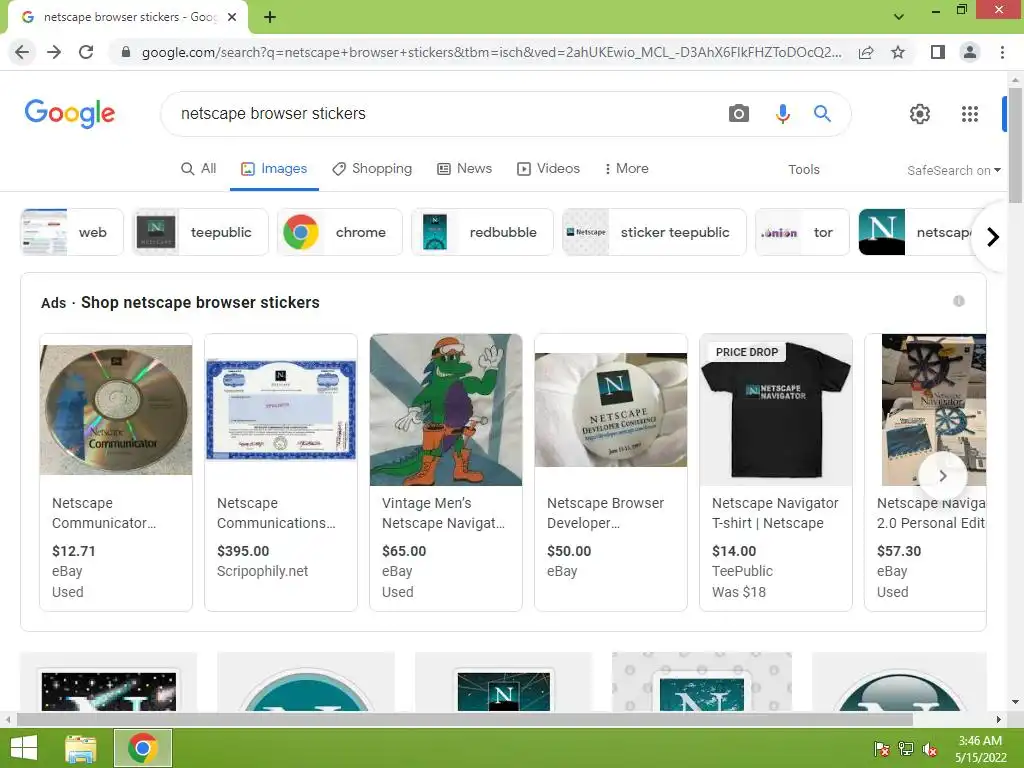Start voice search microphone
1024x768 pixels.
(782, 114)
